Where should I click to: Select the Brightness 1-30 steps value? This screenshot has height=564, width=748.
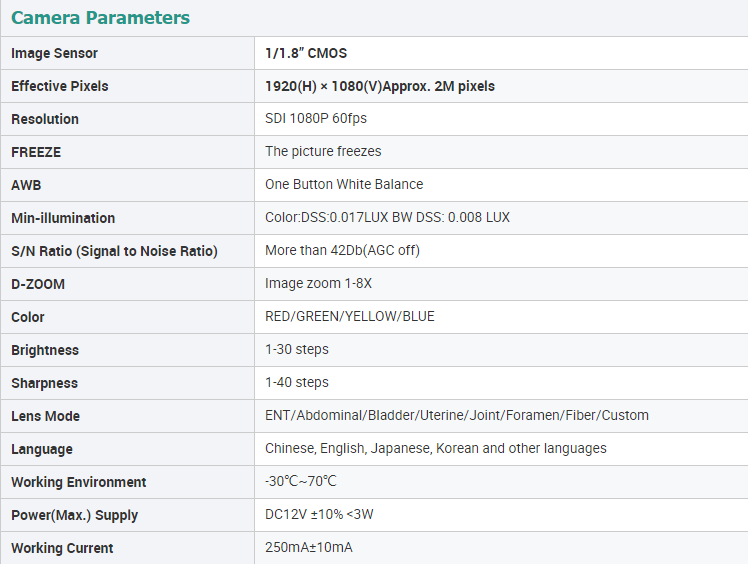pyautogui.click(x=297, y=349)
